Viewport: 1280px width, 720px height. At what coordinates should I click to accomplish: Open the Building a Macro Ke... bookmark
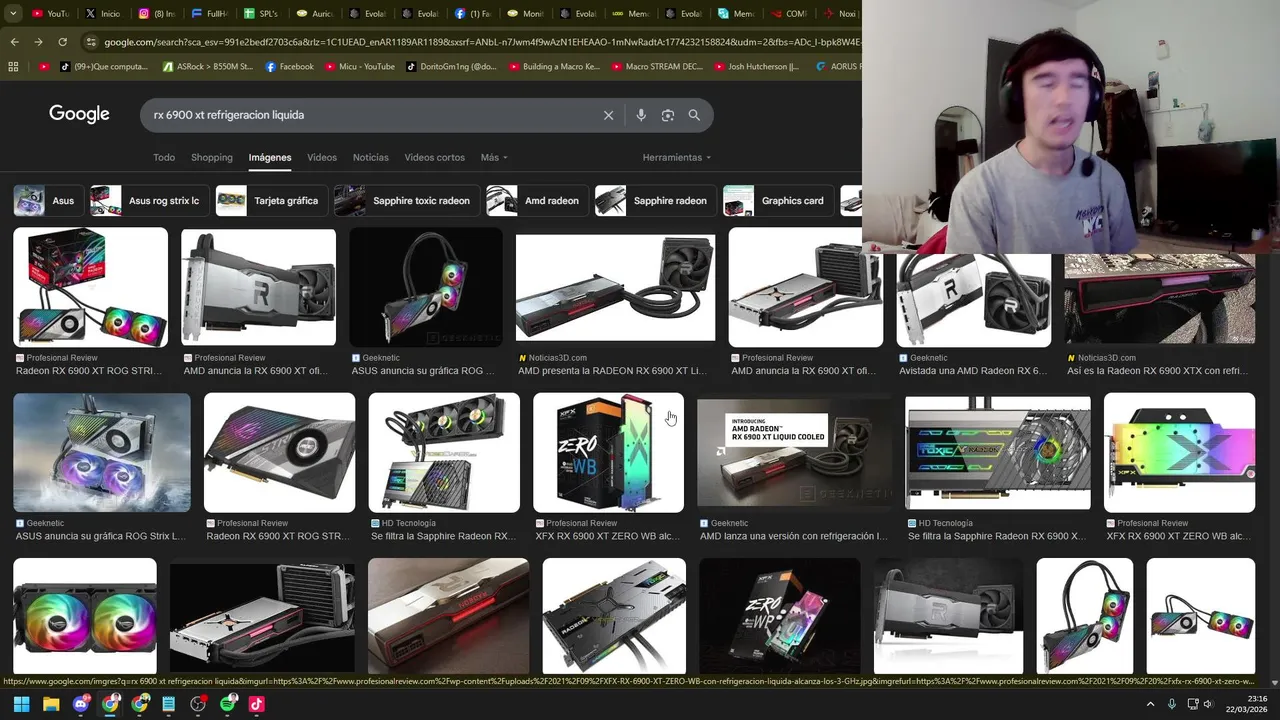[x=554, y=67]
